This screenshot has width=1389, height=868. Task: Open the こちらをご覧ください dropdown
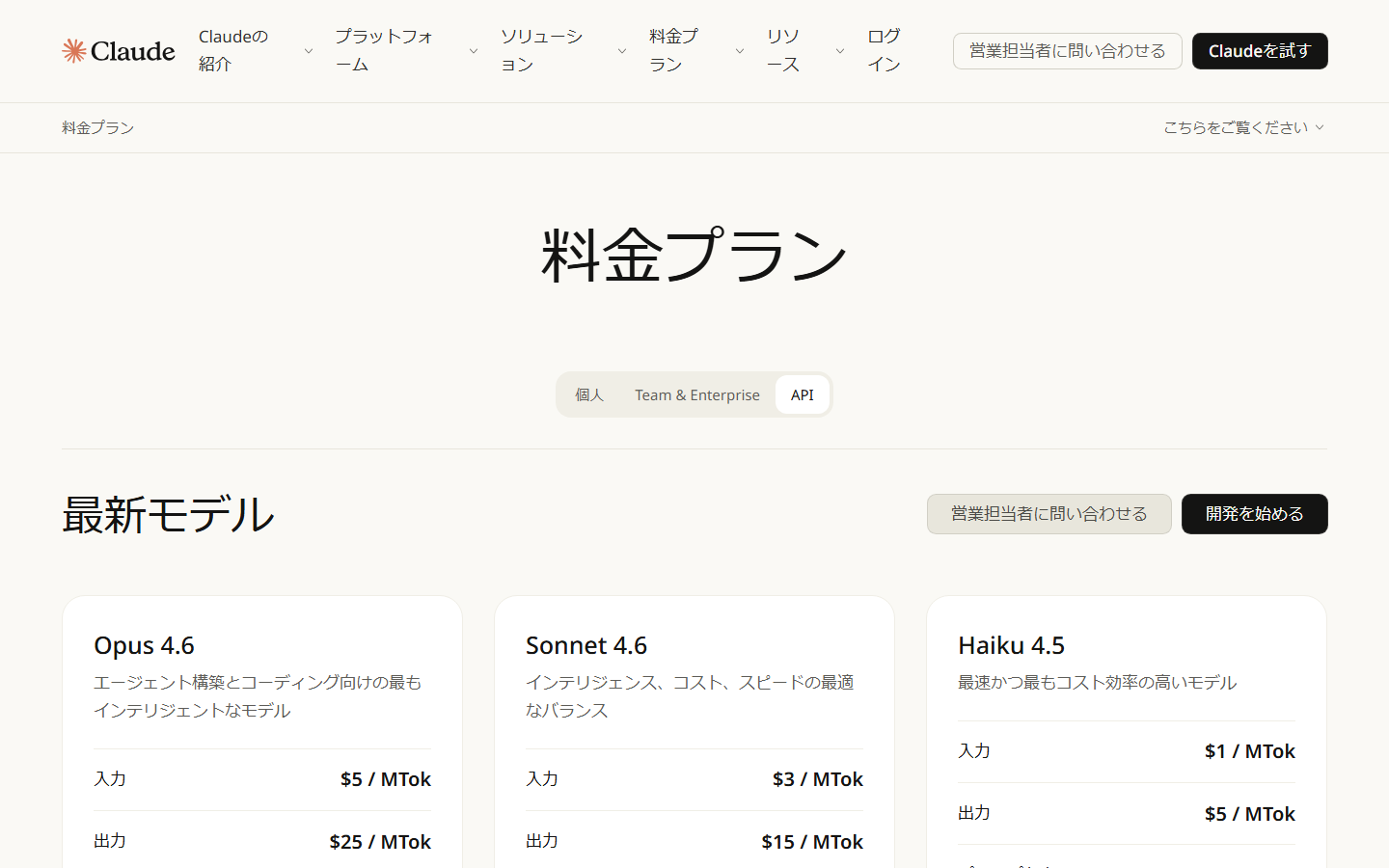(1244, 127)
